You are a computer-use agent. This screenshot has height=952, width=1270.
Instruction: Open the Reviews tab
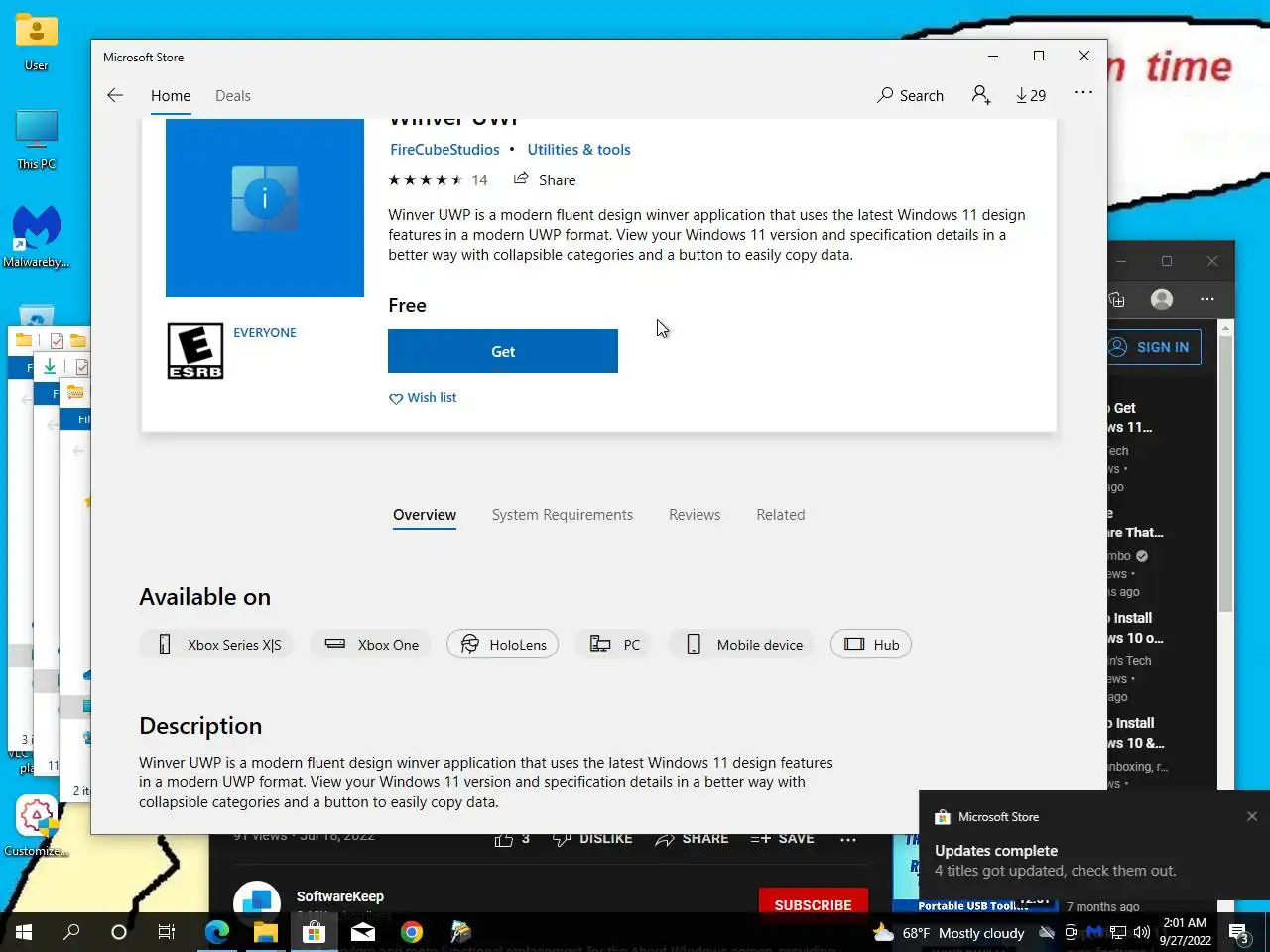(695, 515)
